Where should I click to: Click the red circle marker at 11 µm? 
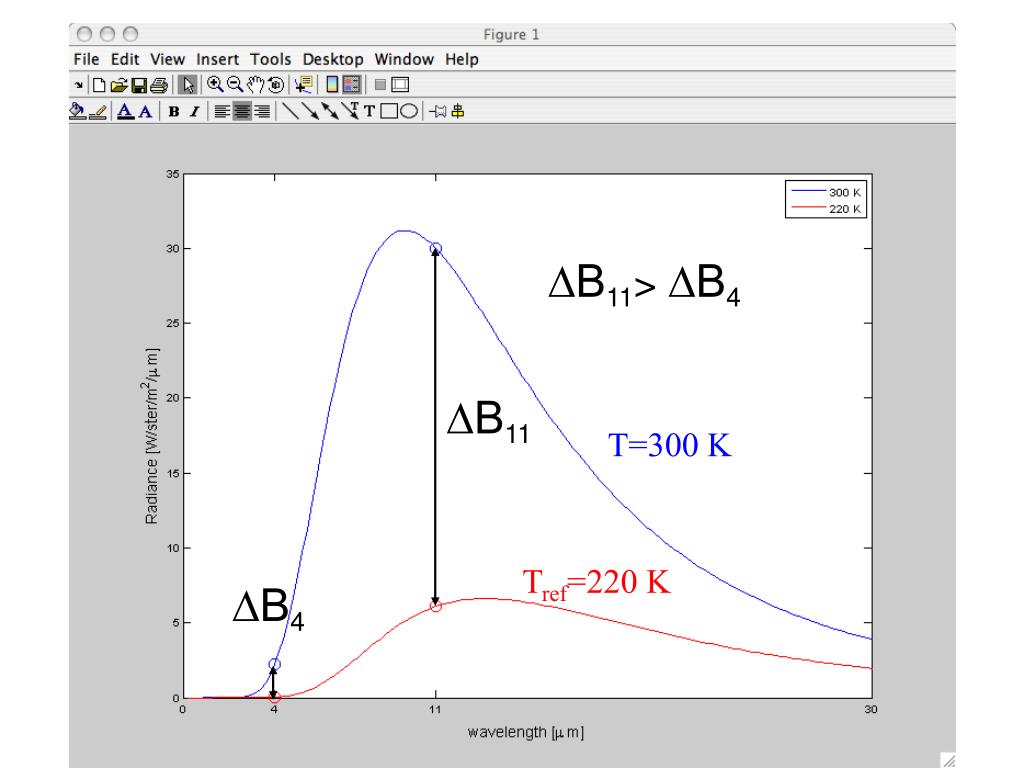coord(436,606)
